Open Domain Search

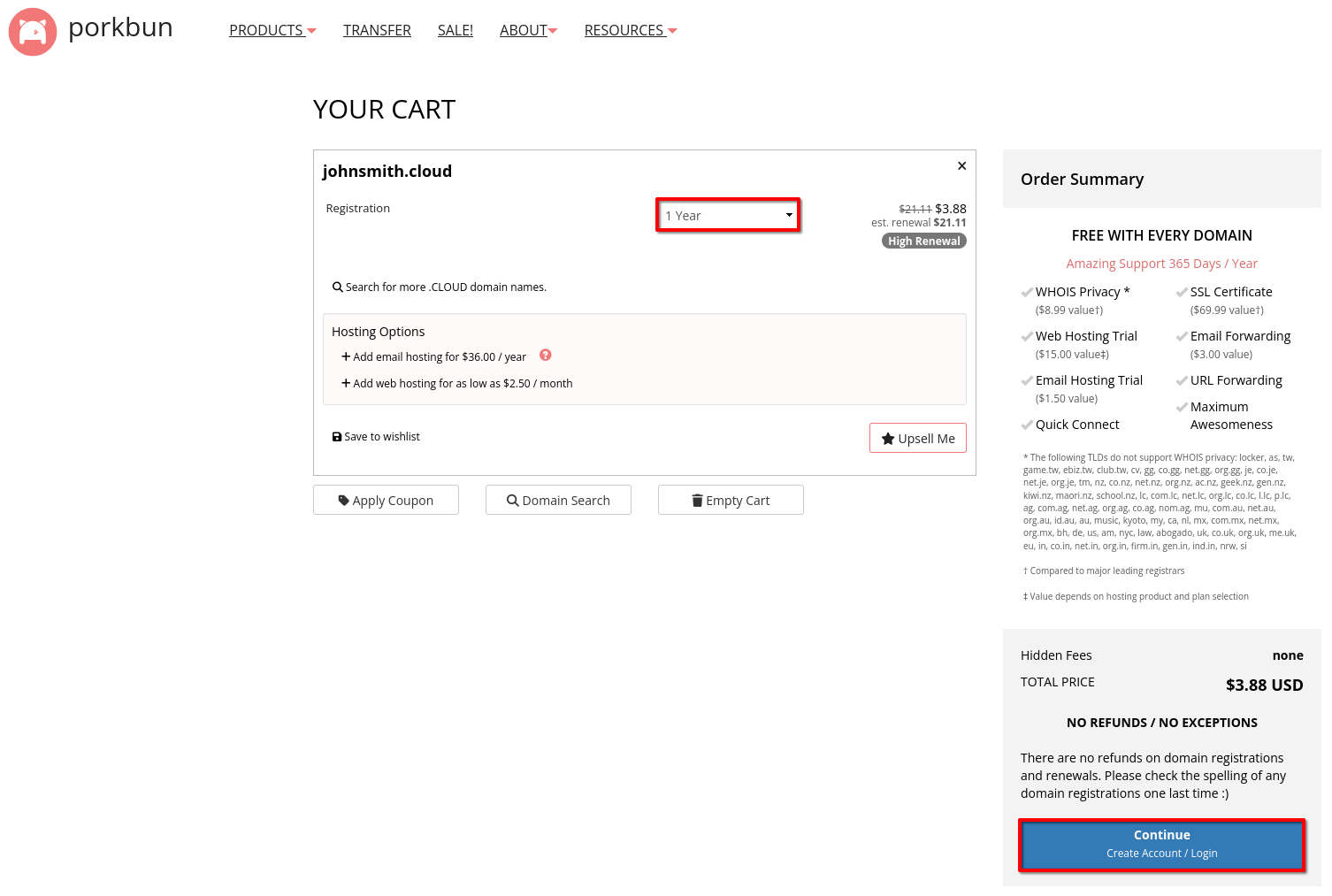coord(558,500)
